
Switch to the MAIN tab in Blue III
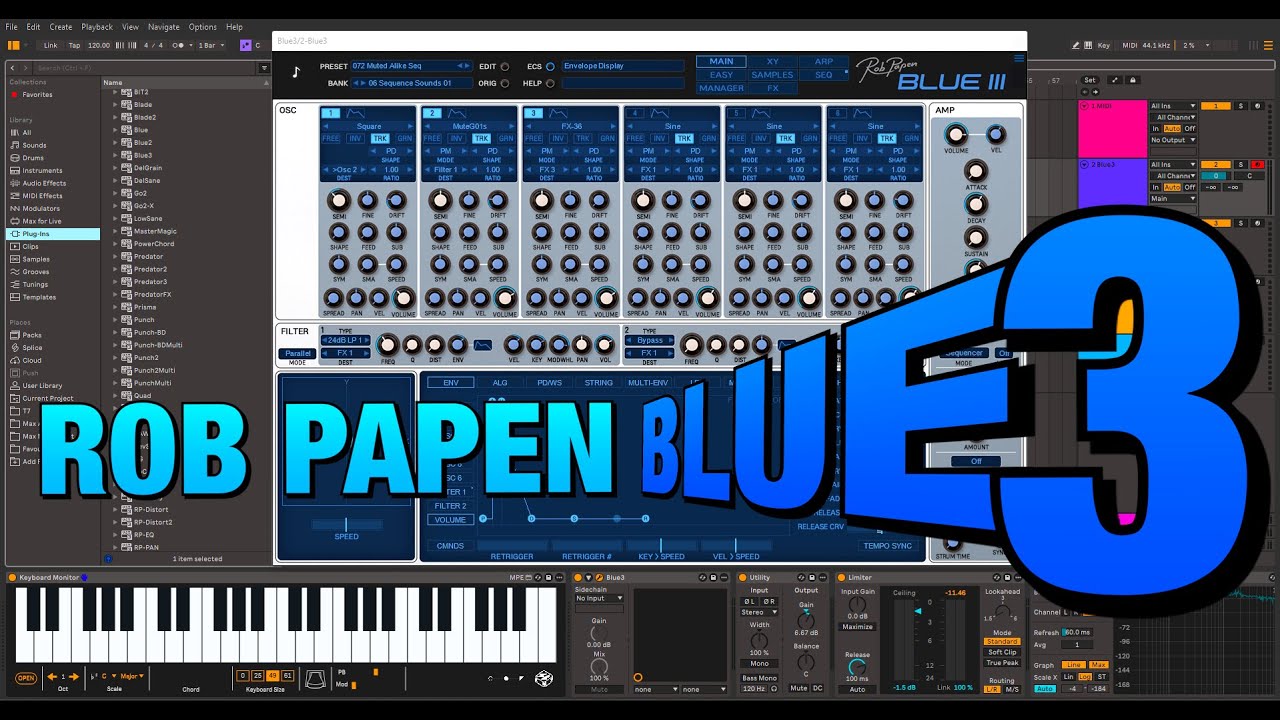(x=721, y=61)
